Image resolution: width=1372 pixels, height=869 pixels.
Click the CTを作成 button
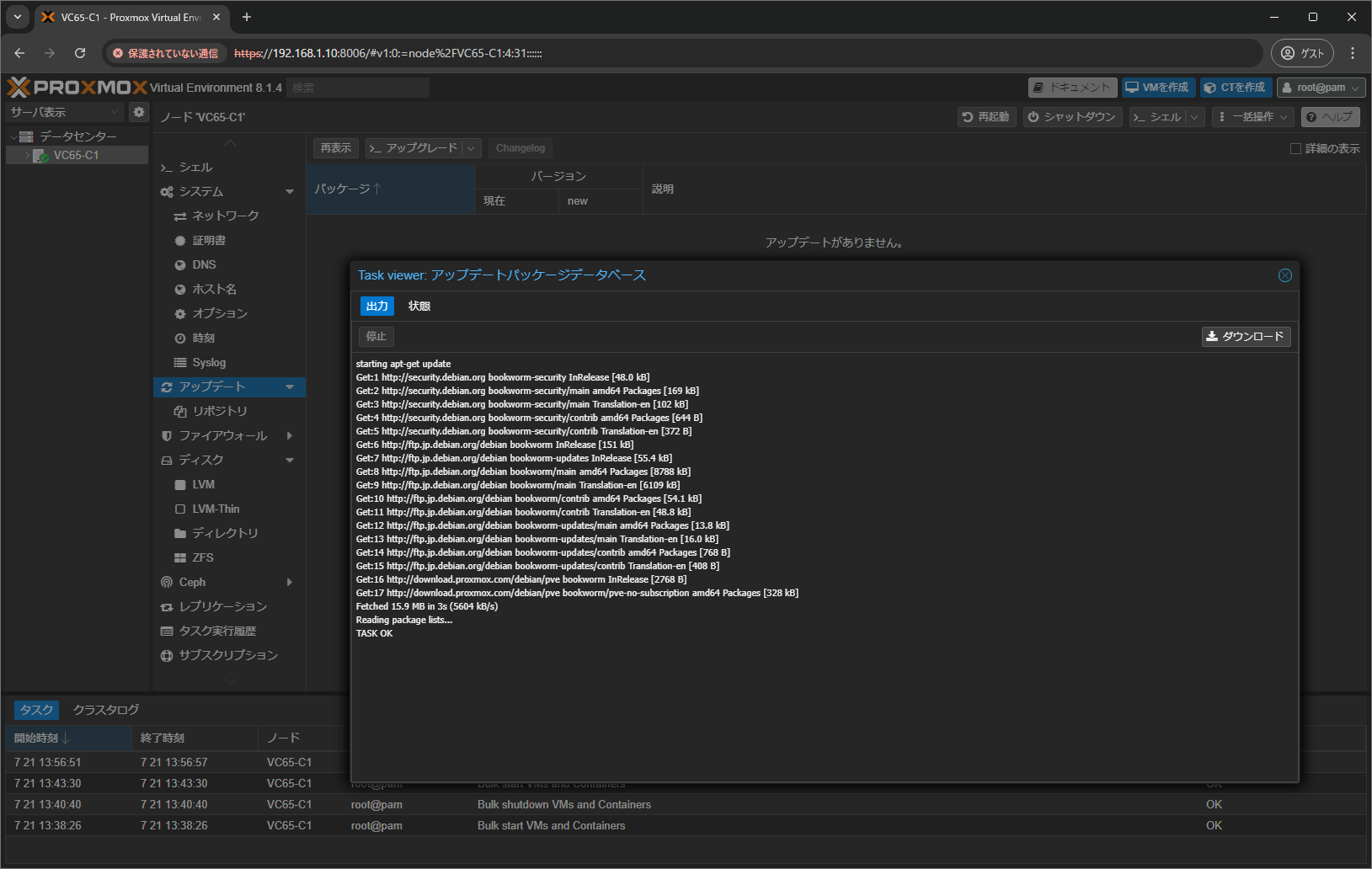(1236, 88)
